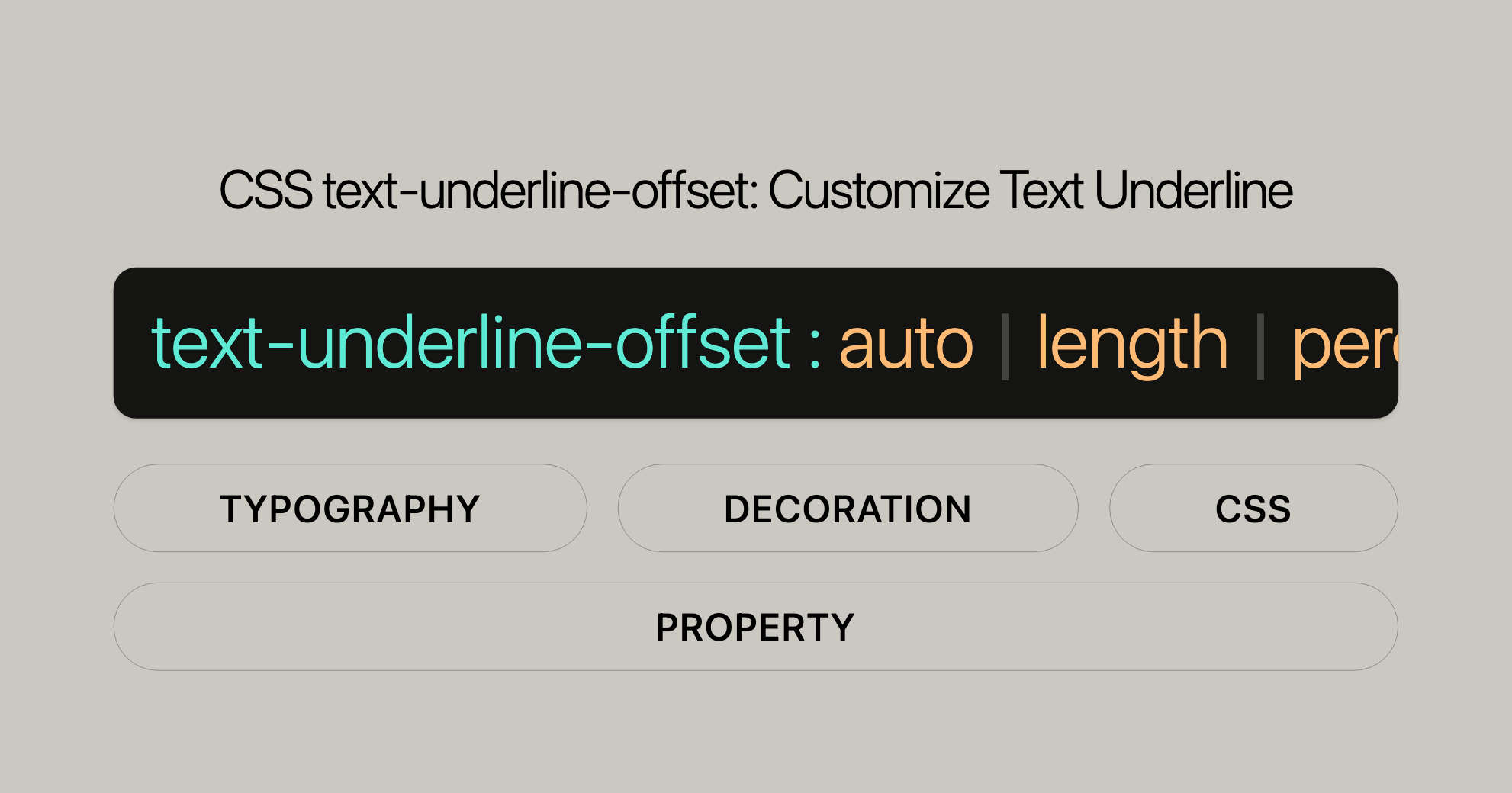The height and width of the screenshot is (793, 1512).
Task: Click the word Underline ending the heading
Action: [x=1193, y=190]
